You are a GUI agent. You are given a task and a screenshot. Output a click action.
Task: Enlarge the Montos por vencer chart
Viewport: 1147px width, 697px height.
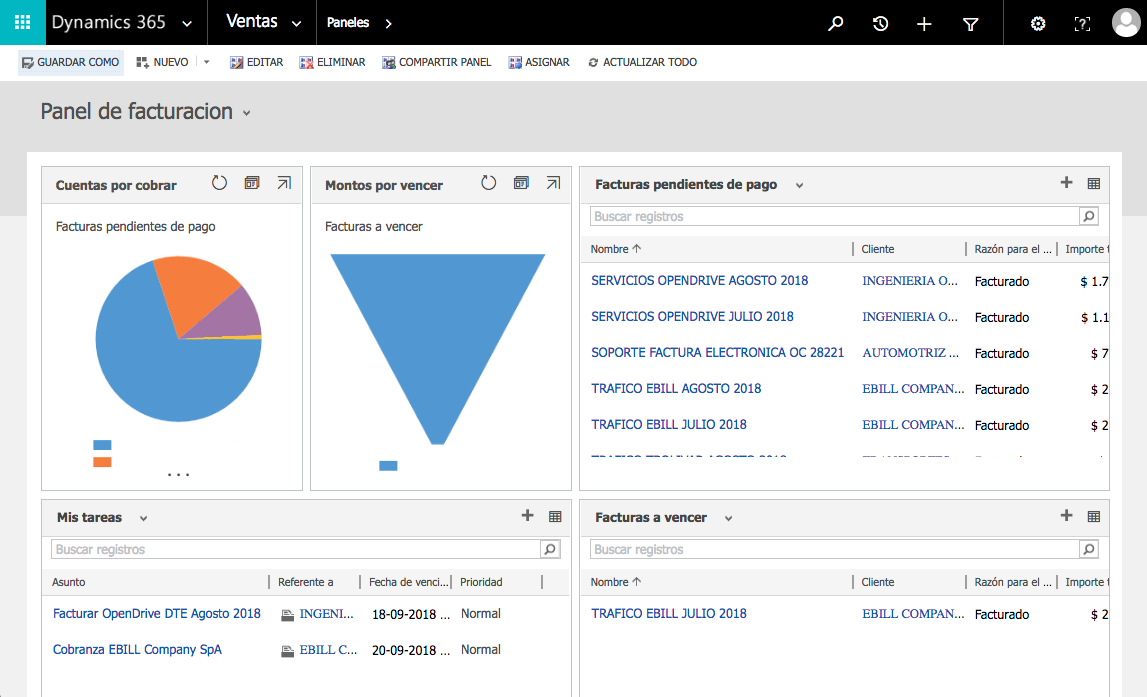(553, 183)
